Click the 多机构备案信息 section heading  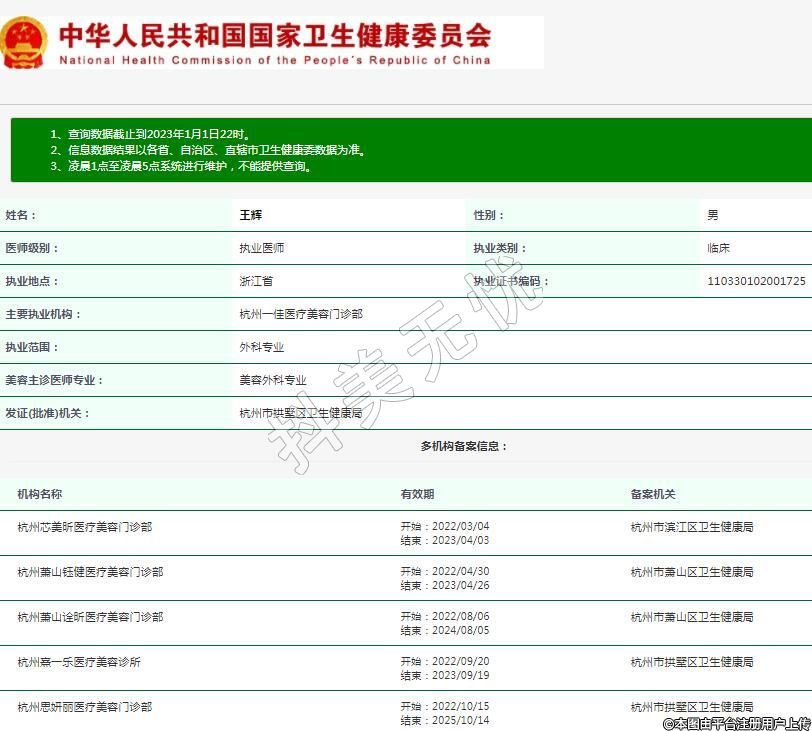coord(464,446)
